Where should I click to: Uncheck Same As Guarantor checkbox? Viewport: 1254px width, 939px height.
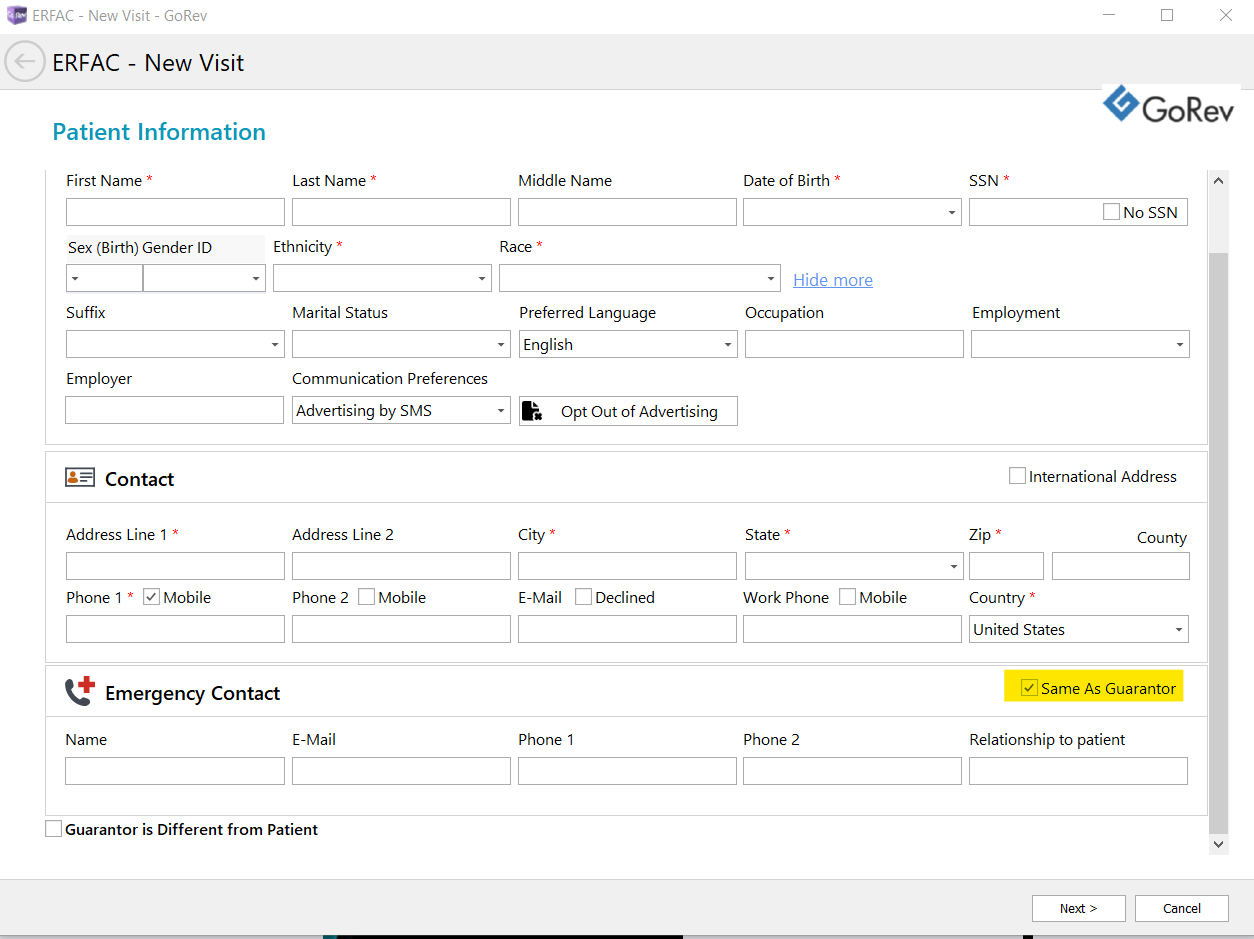1029,688
